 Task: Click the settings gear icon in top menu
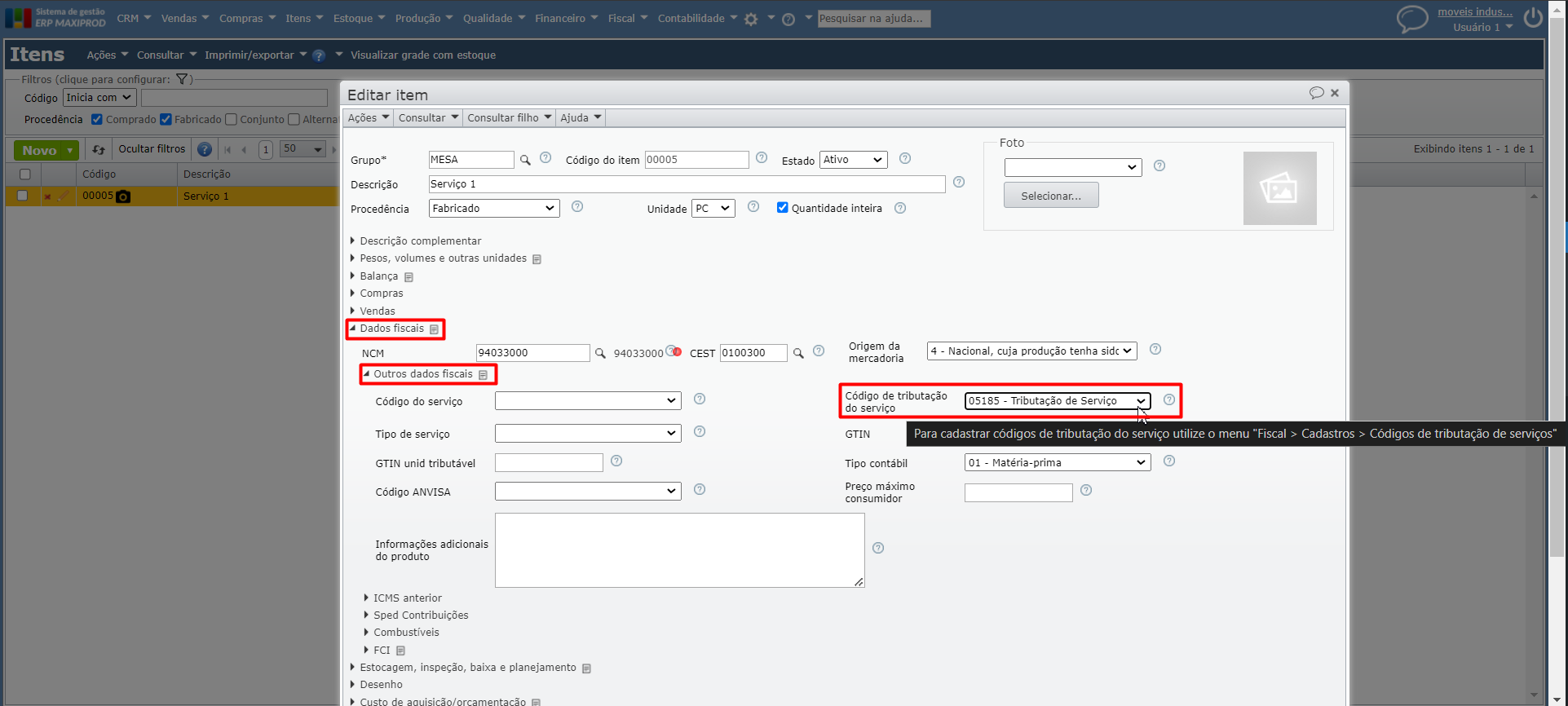pos(751,20)
